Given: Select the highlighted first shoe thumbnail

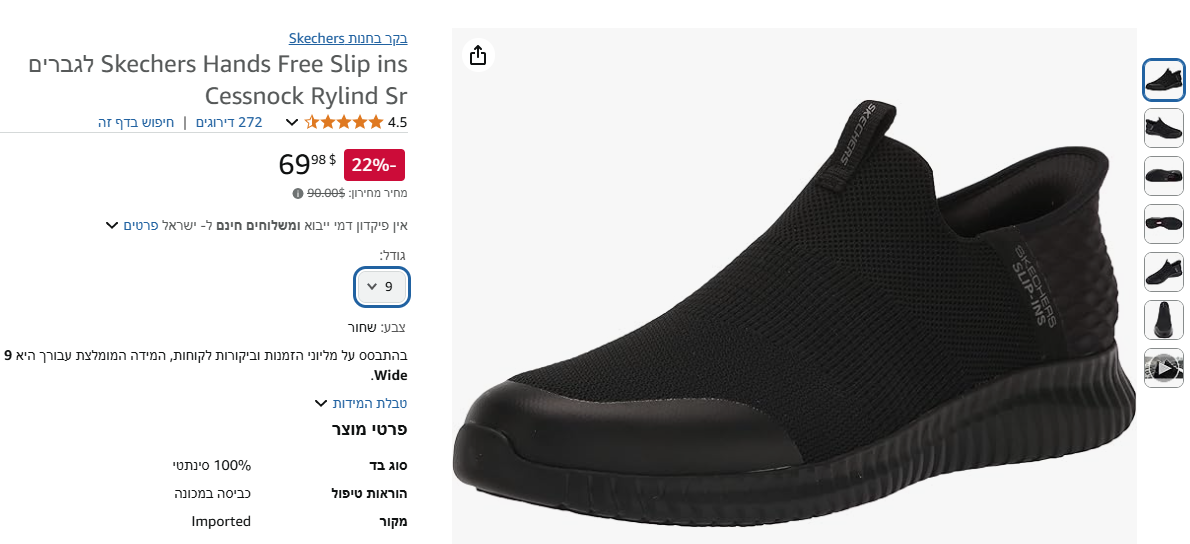Looking at the screenshot, I should (x=1164, y=80).
